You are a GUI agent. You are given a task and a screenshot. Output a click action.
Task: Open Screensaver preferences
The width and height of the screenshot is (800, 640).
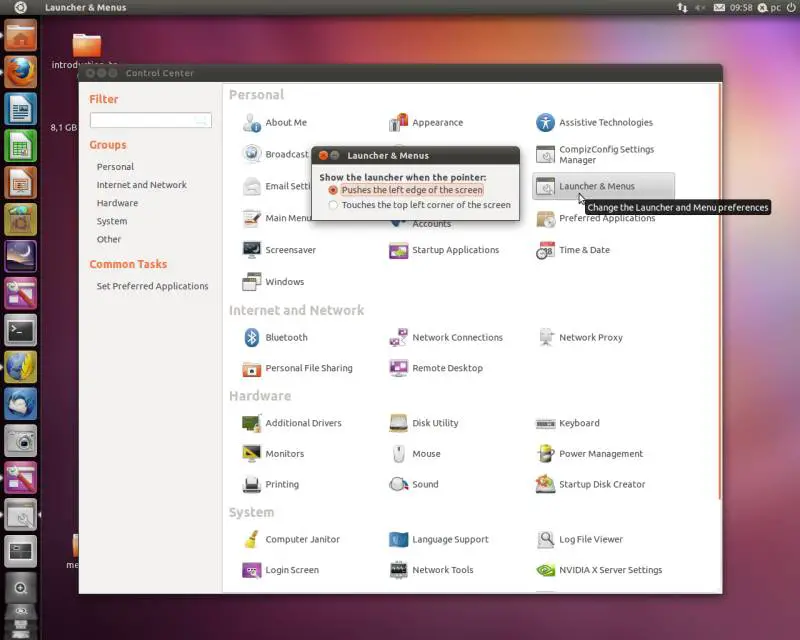tap(279, 250)
